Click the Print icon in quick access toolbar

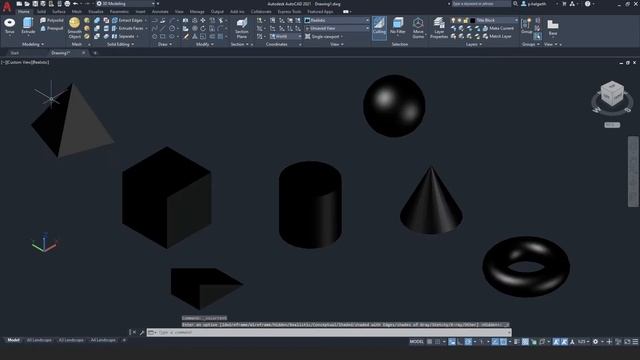(67, 4)
